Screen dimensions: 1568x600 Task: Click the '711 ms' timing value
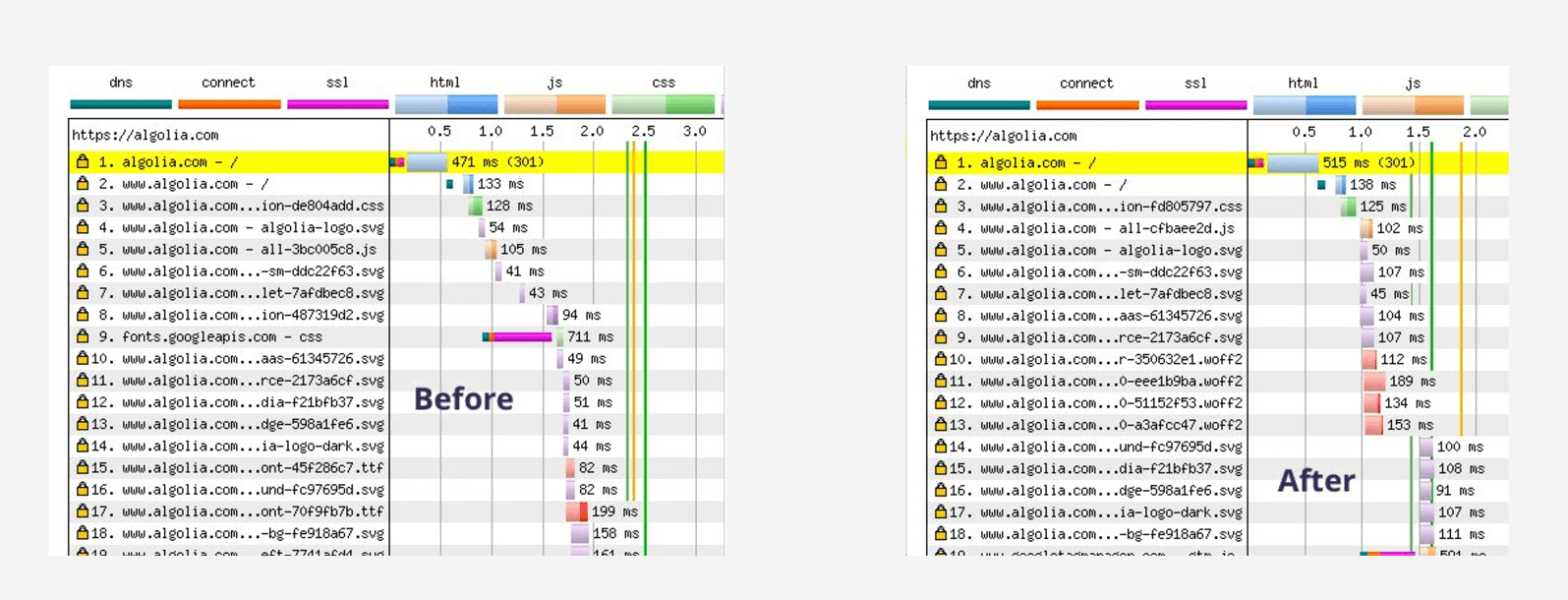tap(590, 336)
